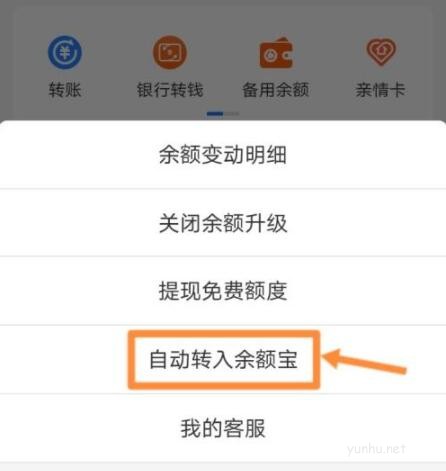The width and height of the screenshot is (446, 471).
Task: Click the 备用余额 text label
Action: [276, 90]
